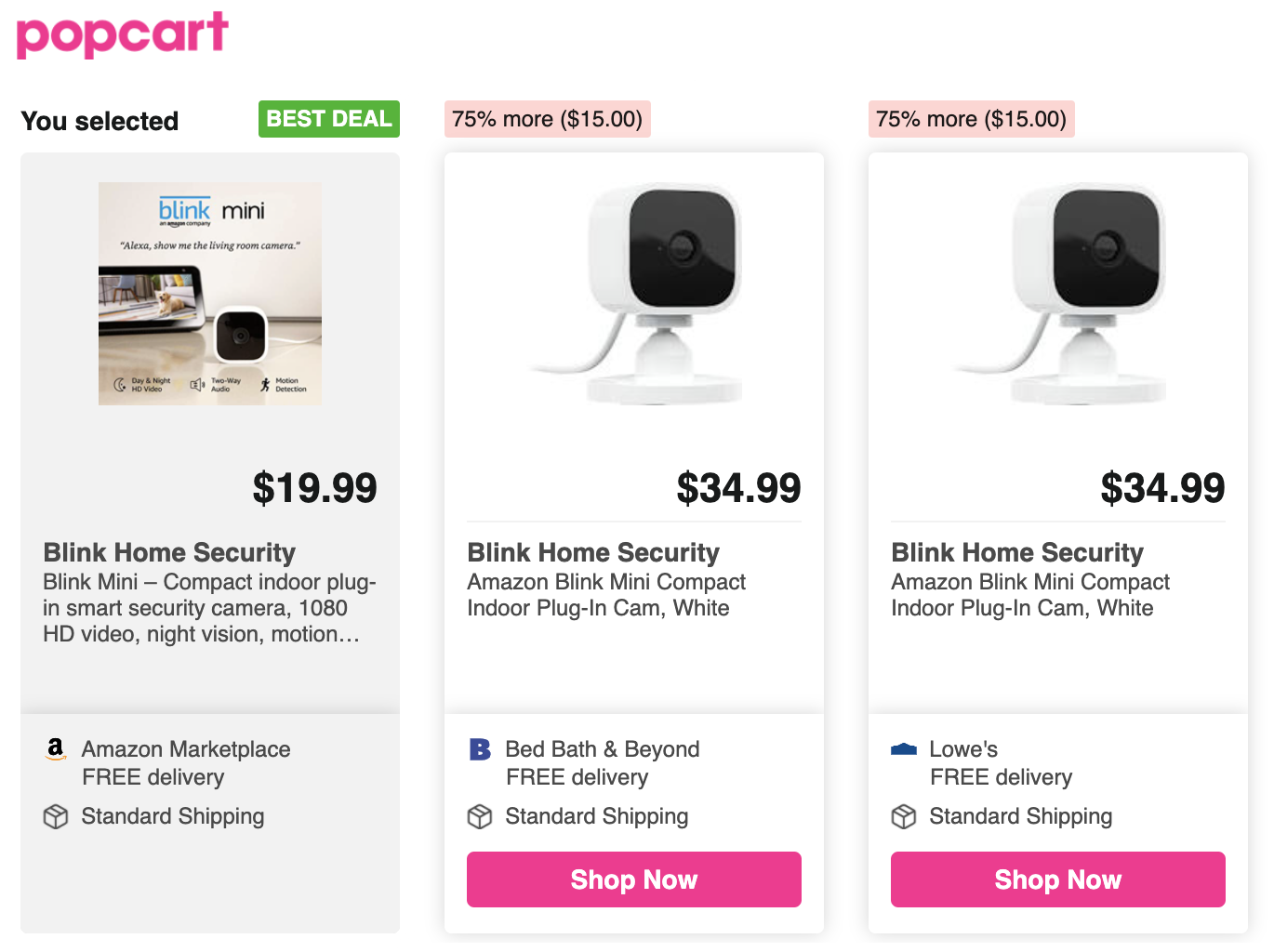This screenshot has height=952, width=1274.
Task: Click the popcart logo
Action: pyautogui.click(x=123, y=34)
